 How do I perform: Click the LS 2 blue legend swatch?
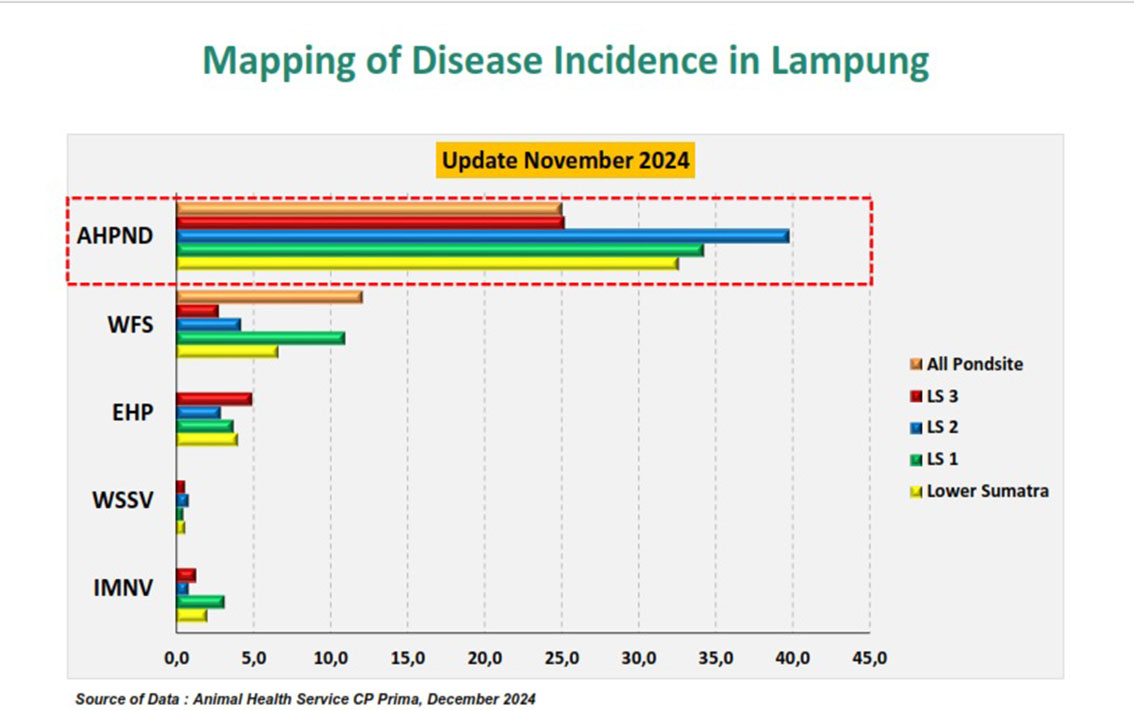pos(916,428)
